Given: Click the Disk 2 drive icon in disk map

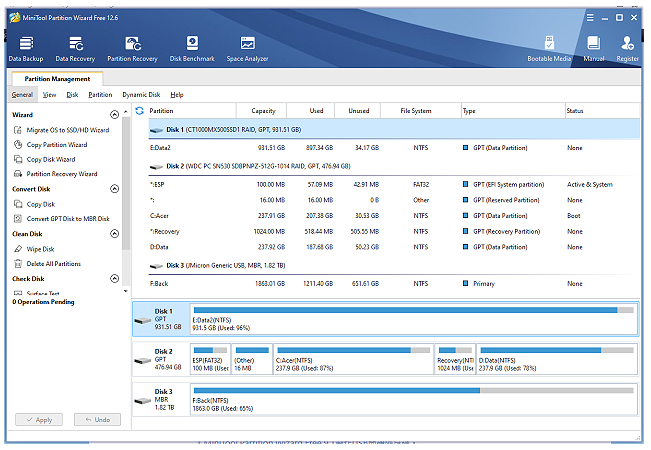Looking at the screenshot, I should coord(142,360).
